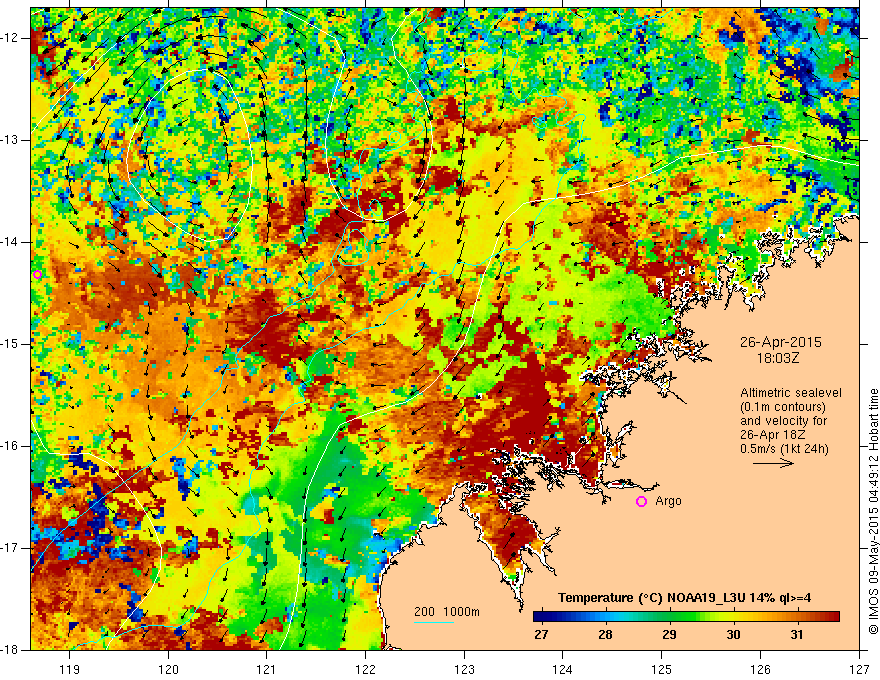Click the latitude axis label '-12'
The height and width of the screenshot is (680, 880).
(10, 38)
